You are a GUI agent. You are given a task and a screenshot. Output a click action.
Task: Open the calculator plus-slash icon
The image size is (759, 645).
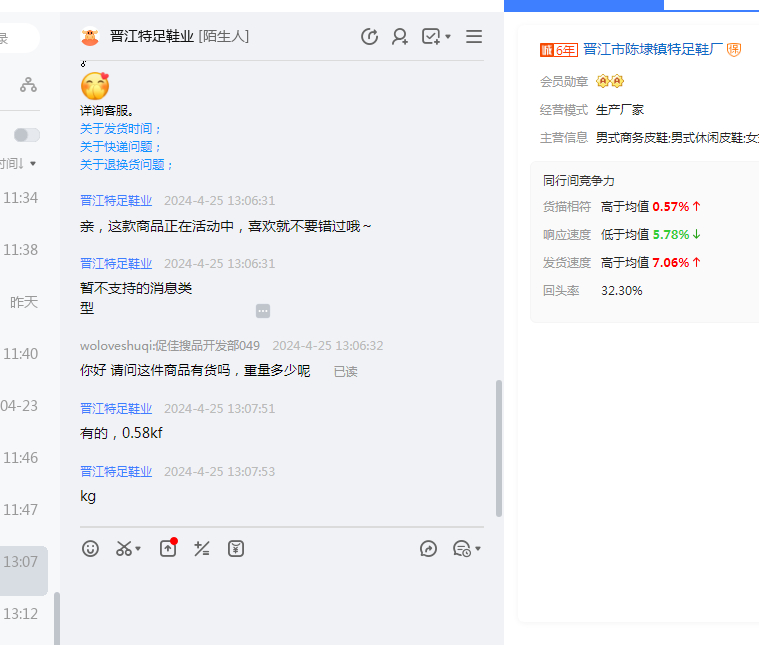201,548
